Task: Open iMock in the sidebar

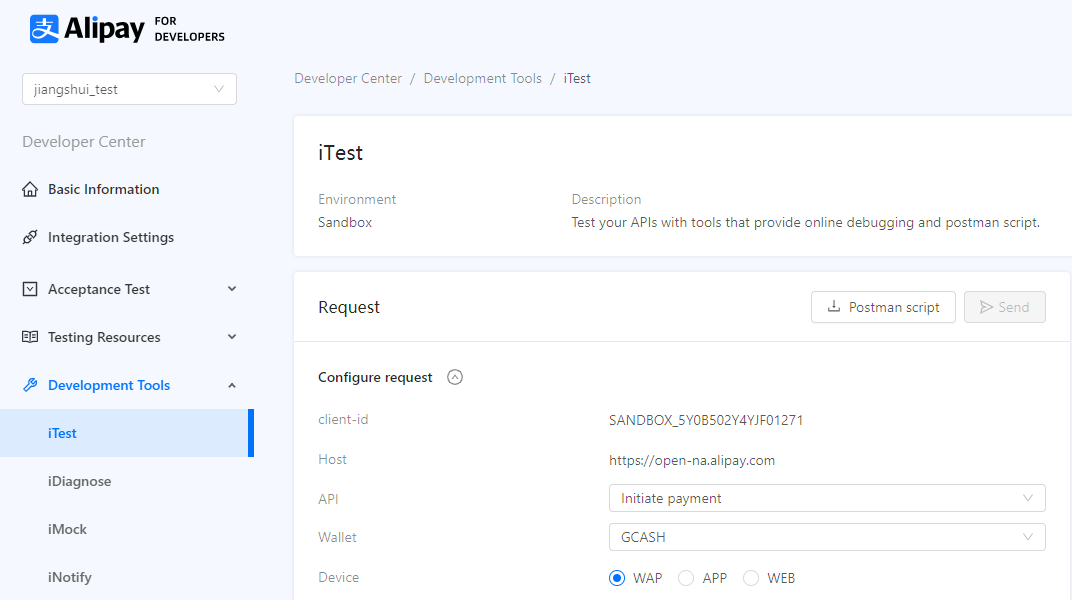Action: 68,529
